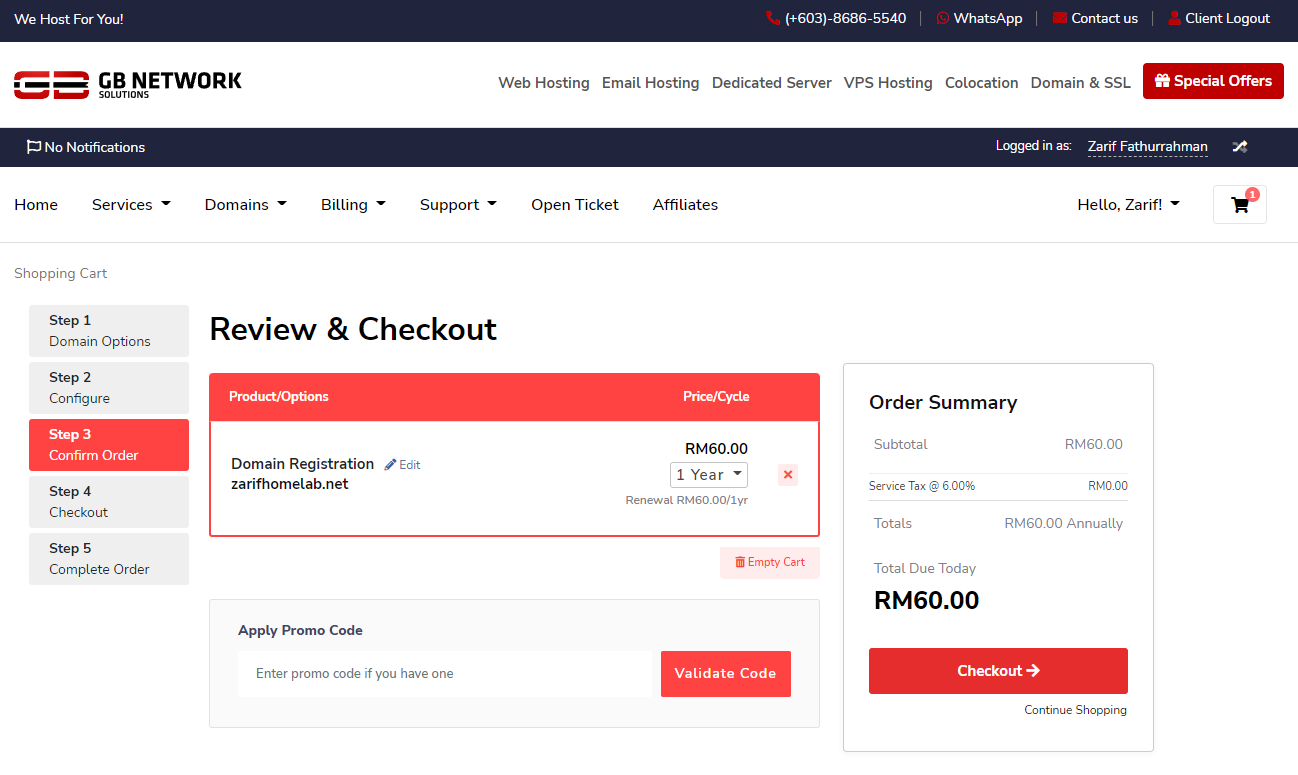Go to Web Hosting page

(543, 83)
